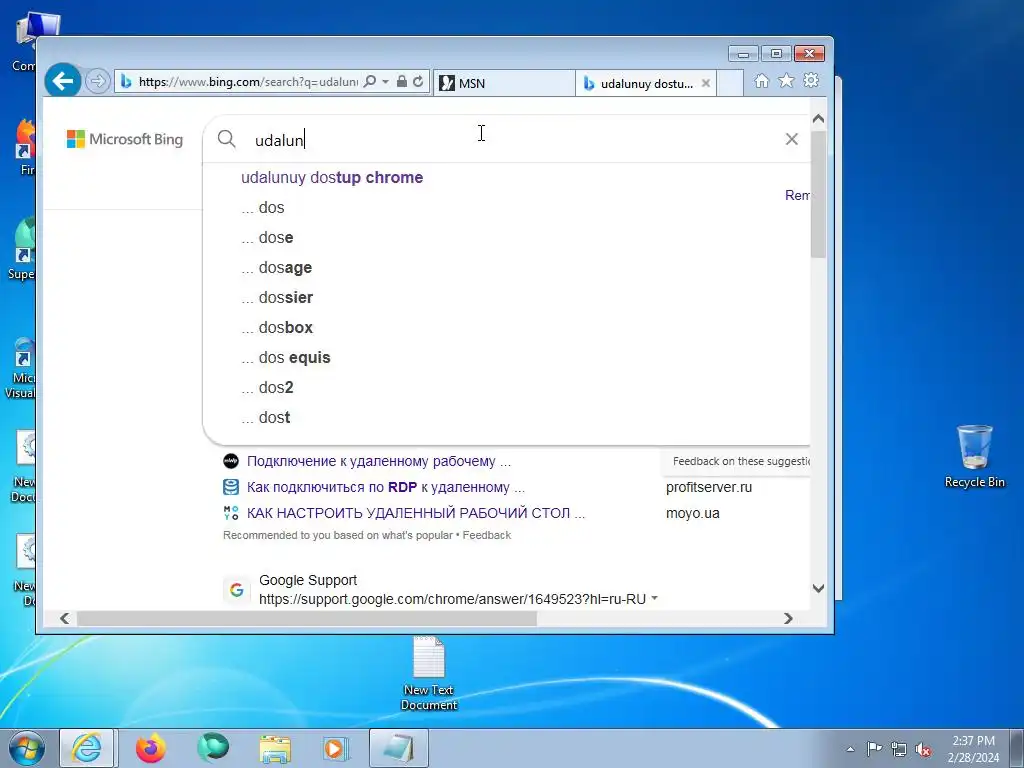Image resolution: width=1024 pixels, height=768 pixels.
Task: Open 'Подключение к удаленному рабочему' link
Action: point(379,461)
